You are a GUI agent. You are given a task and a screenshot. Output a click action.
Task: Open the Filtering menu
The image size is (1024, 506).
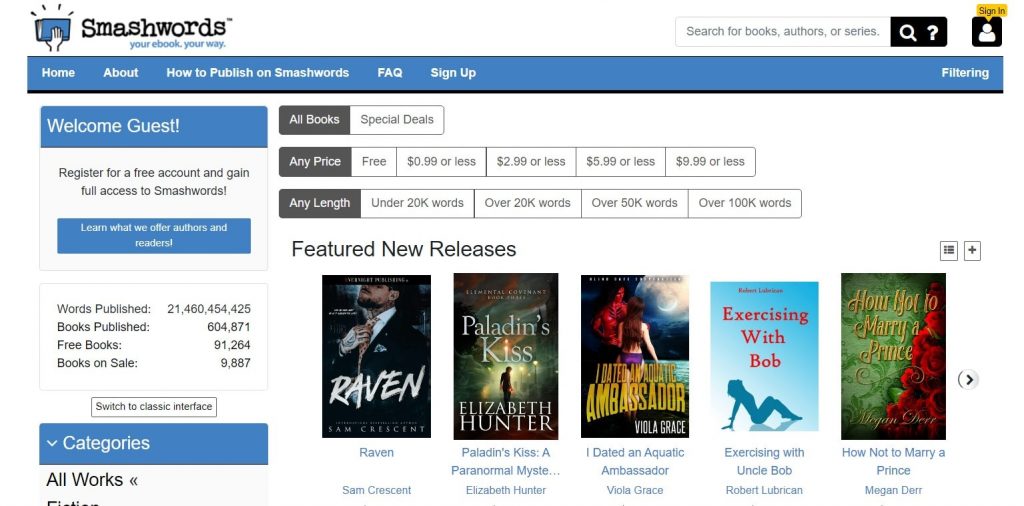tap(965, 73)
